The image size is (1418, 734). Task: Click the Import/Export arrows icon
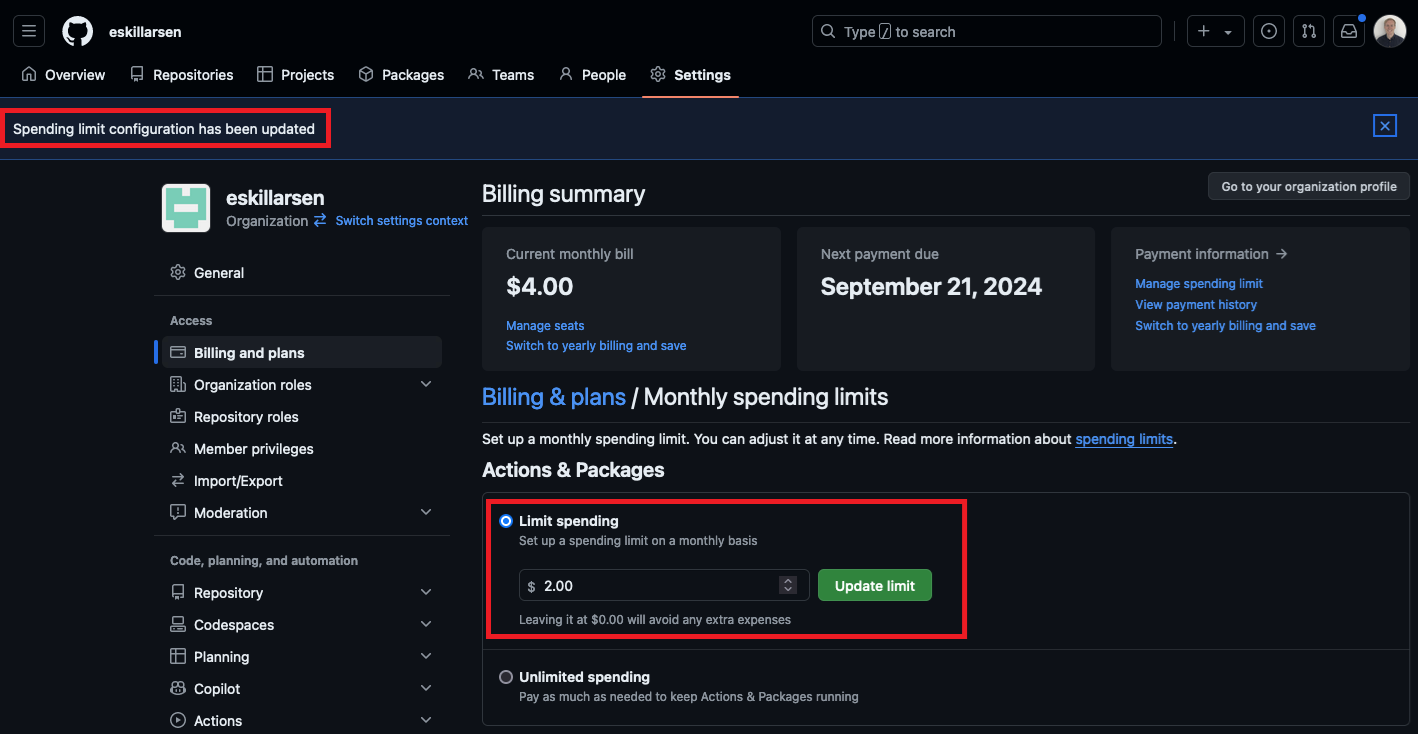(x=178, y=481)
